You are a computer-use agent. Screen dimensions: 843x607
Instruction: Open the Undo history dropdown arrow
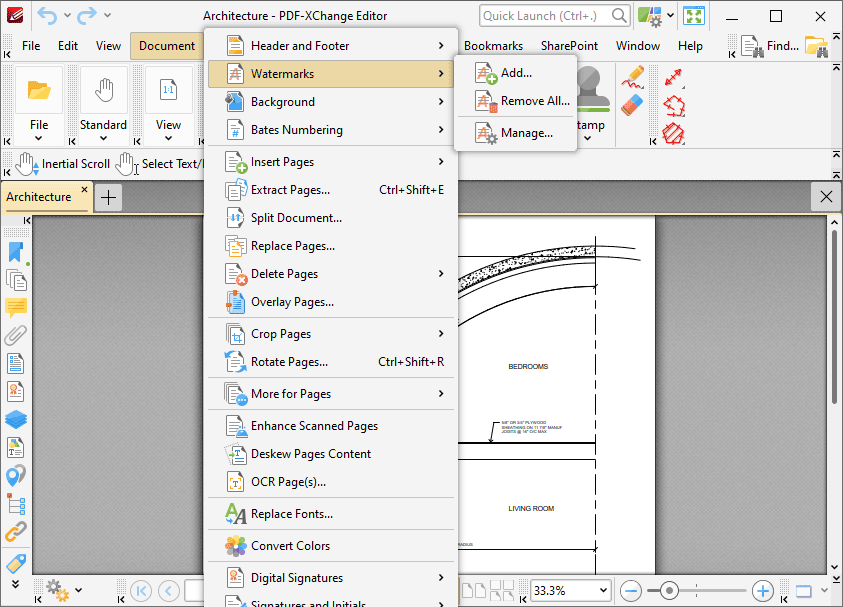coord(67,15)
